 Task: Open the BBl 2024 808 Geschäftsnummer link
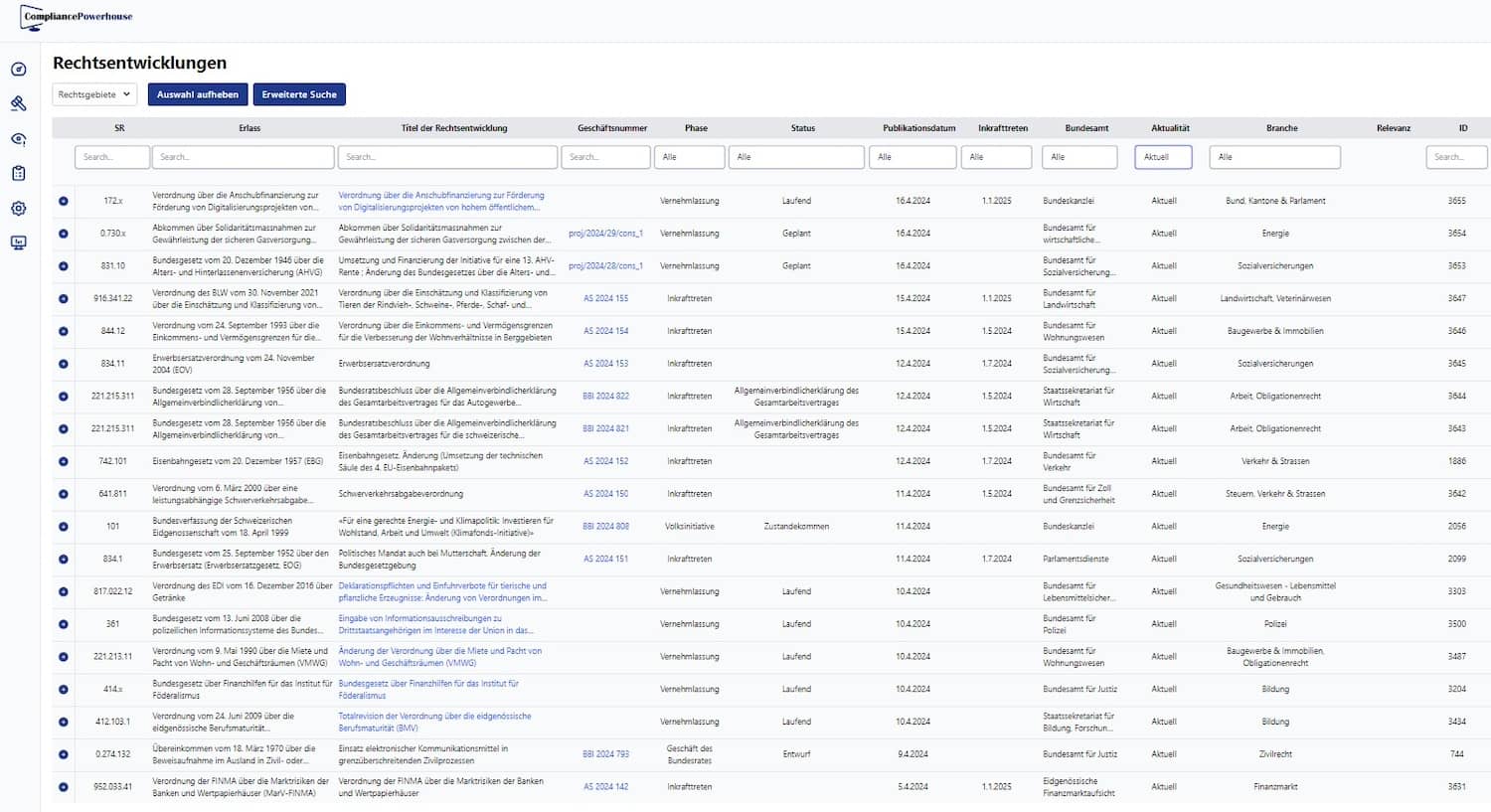tap(605, 527)
